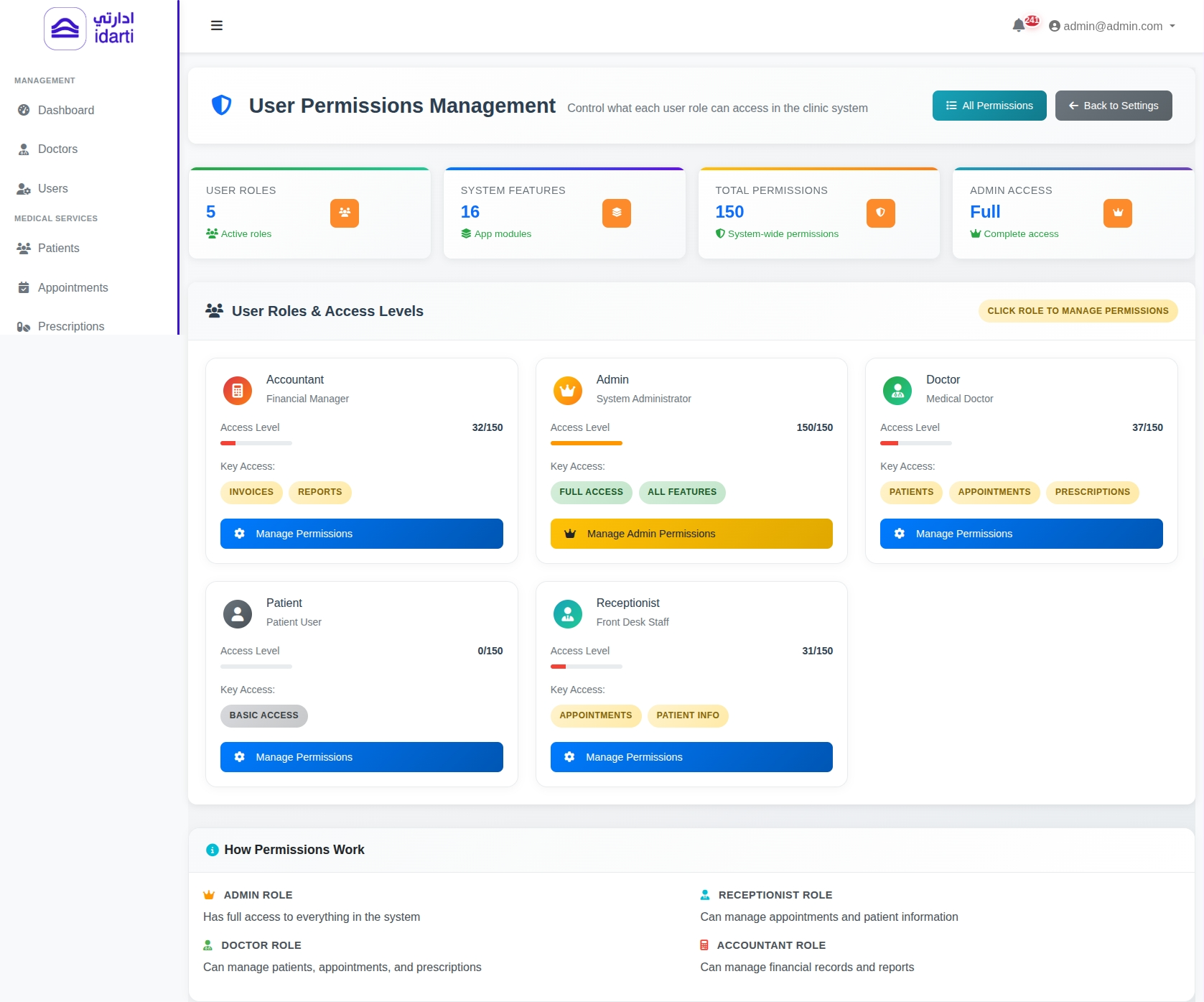Expand the admin@admin.com account dropdown

tap(1112, 26)
